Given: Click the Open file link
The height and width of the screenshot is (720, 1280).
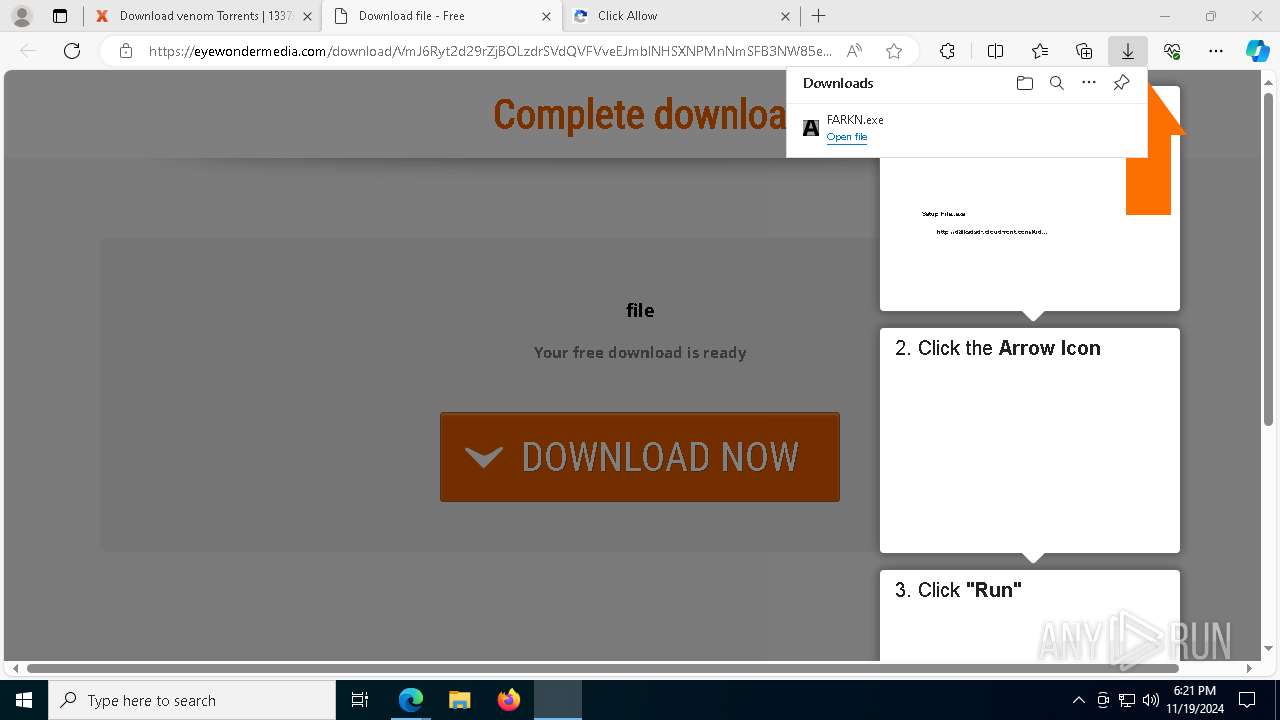Looking at the screenshot, I should (847, 137).
